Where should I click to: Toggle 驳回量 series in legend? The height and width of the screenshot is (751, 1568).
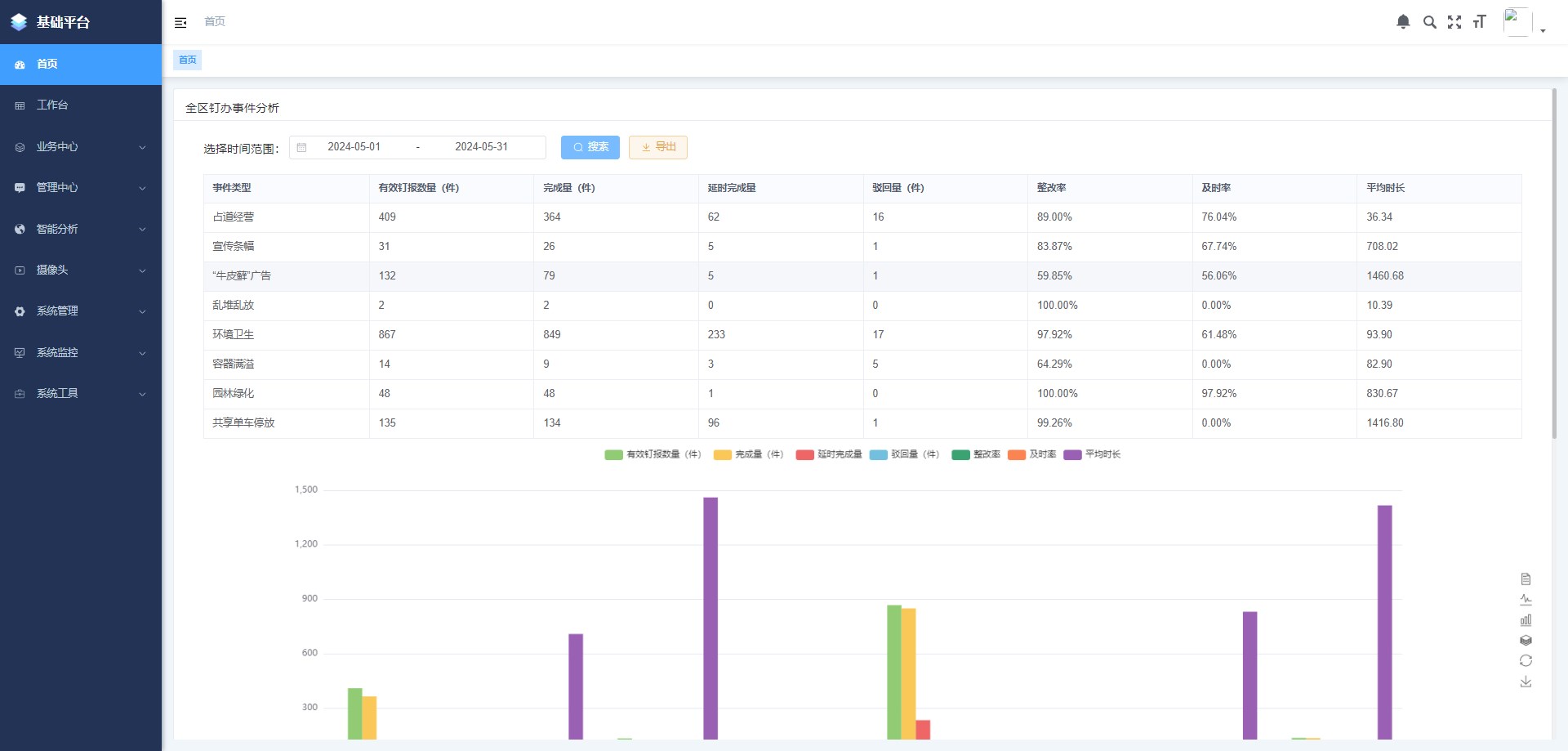(905, 454)
